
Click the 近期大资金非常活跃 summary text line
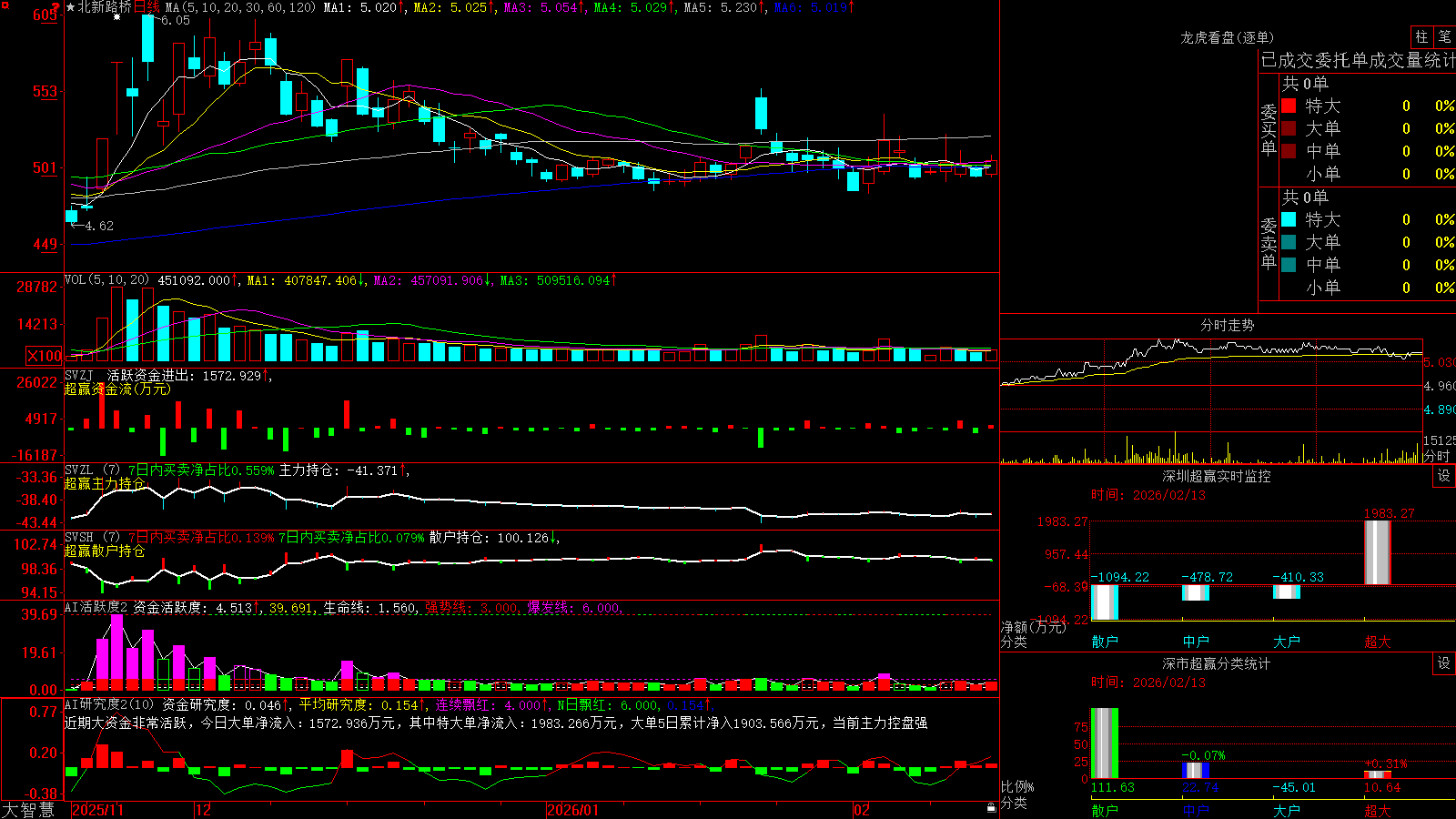click(x=496, y=723)
